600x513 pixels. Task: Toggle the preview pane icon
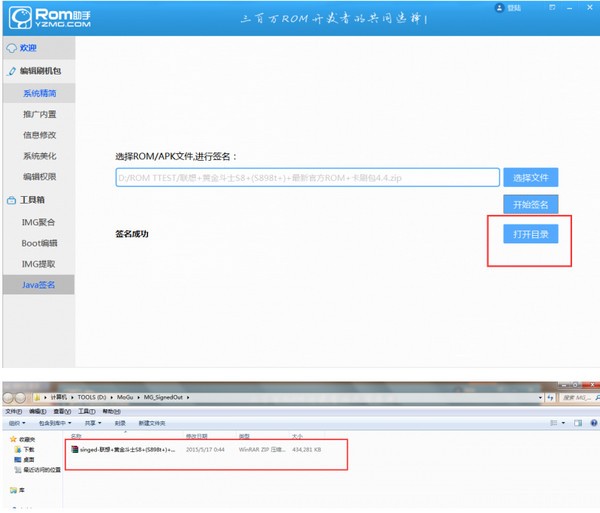coord(578,423)
